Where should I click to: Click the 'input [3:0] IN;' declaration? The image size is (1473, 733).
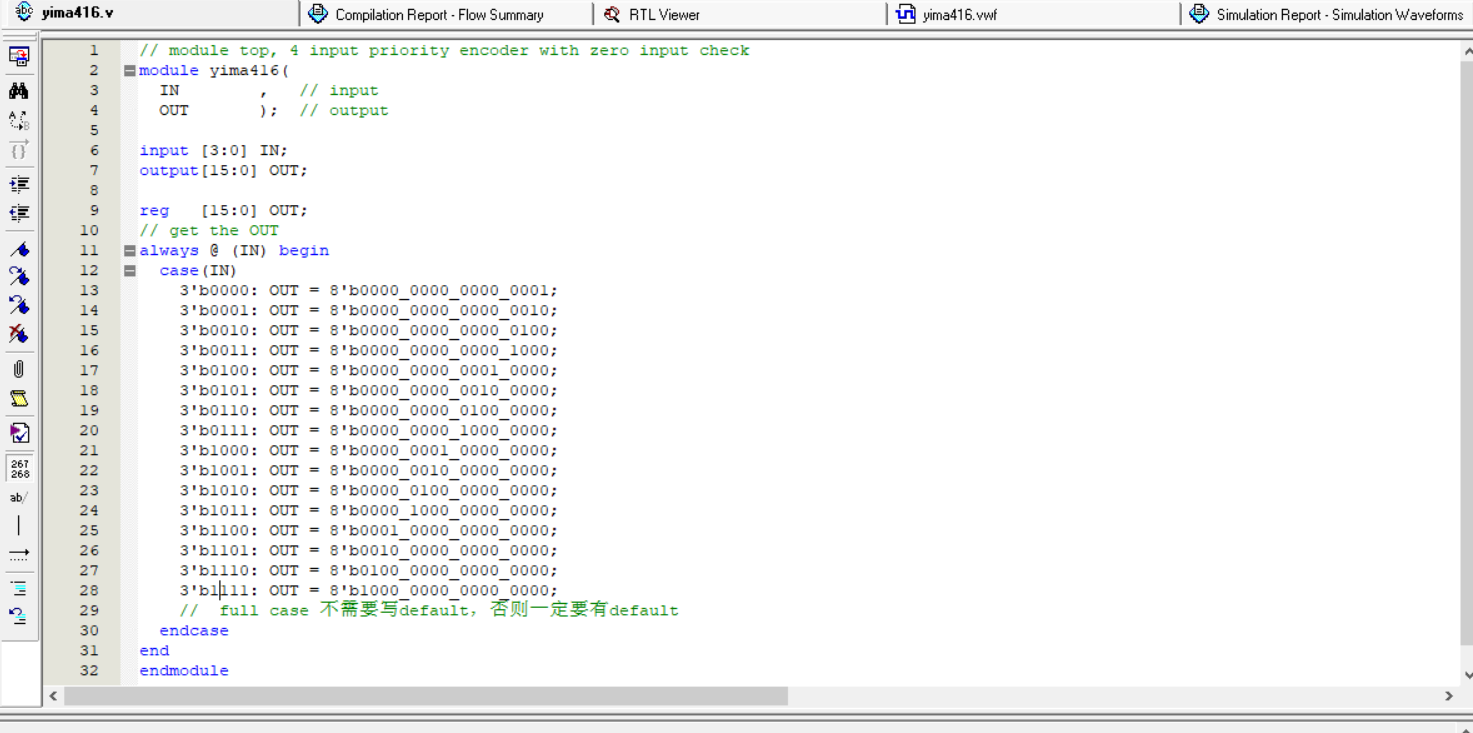[213, 150]
